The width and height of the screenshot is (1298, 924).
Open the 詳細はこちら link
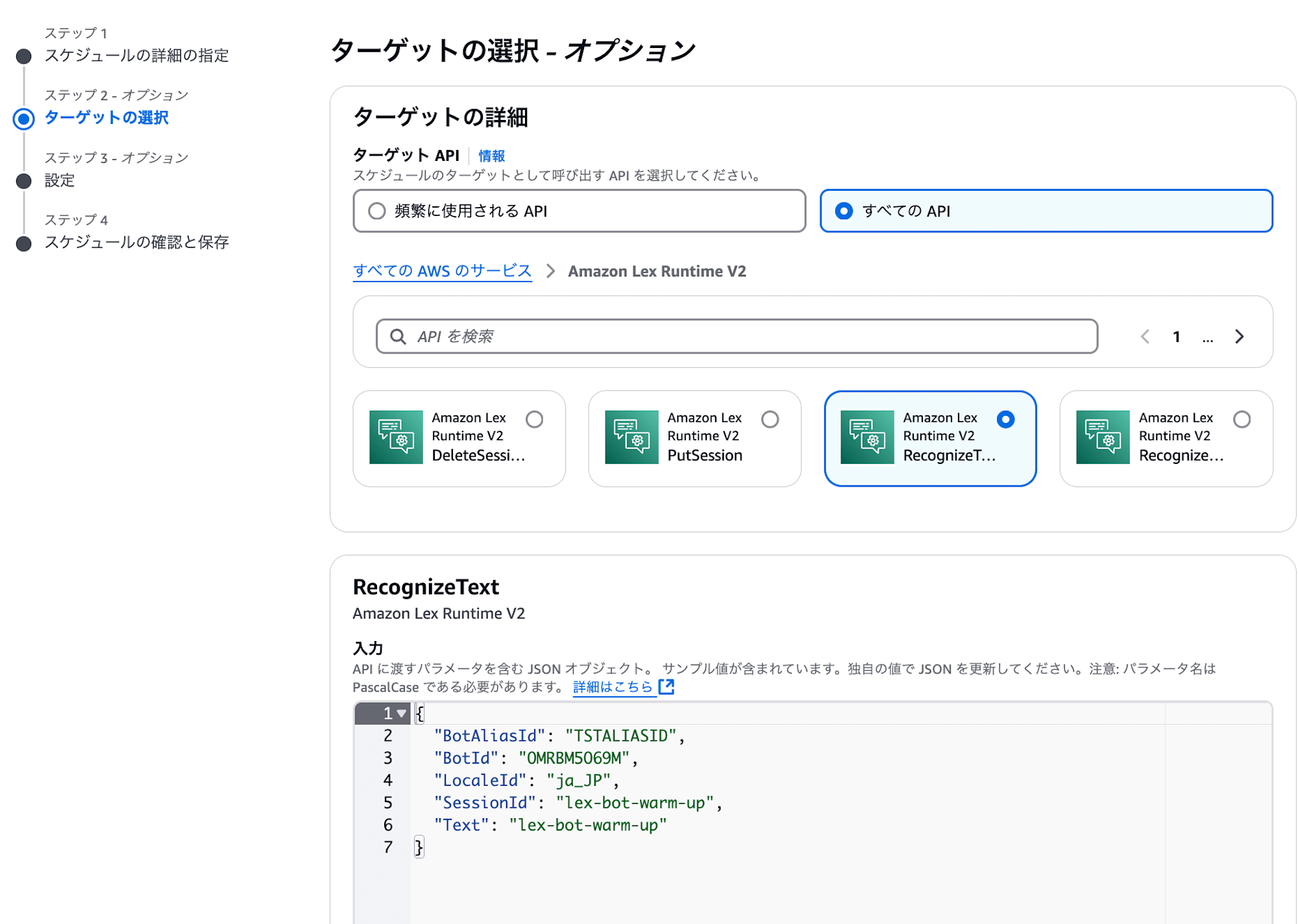point(613,687)
